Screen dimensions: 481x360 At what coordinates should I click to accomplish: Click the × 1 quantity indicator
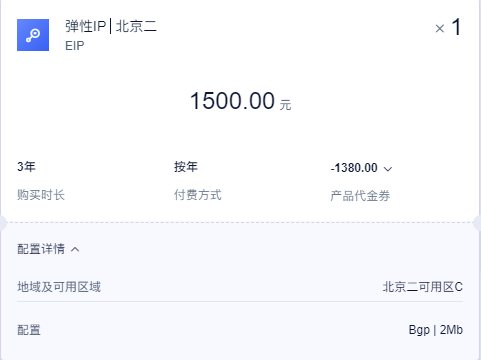pos(448,27)
